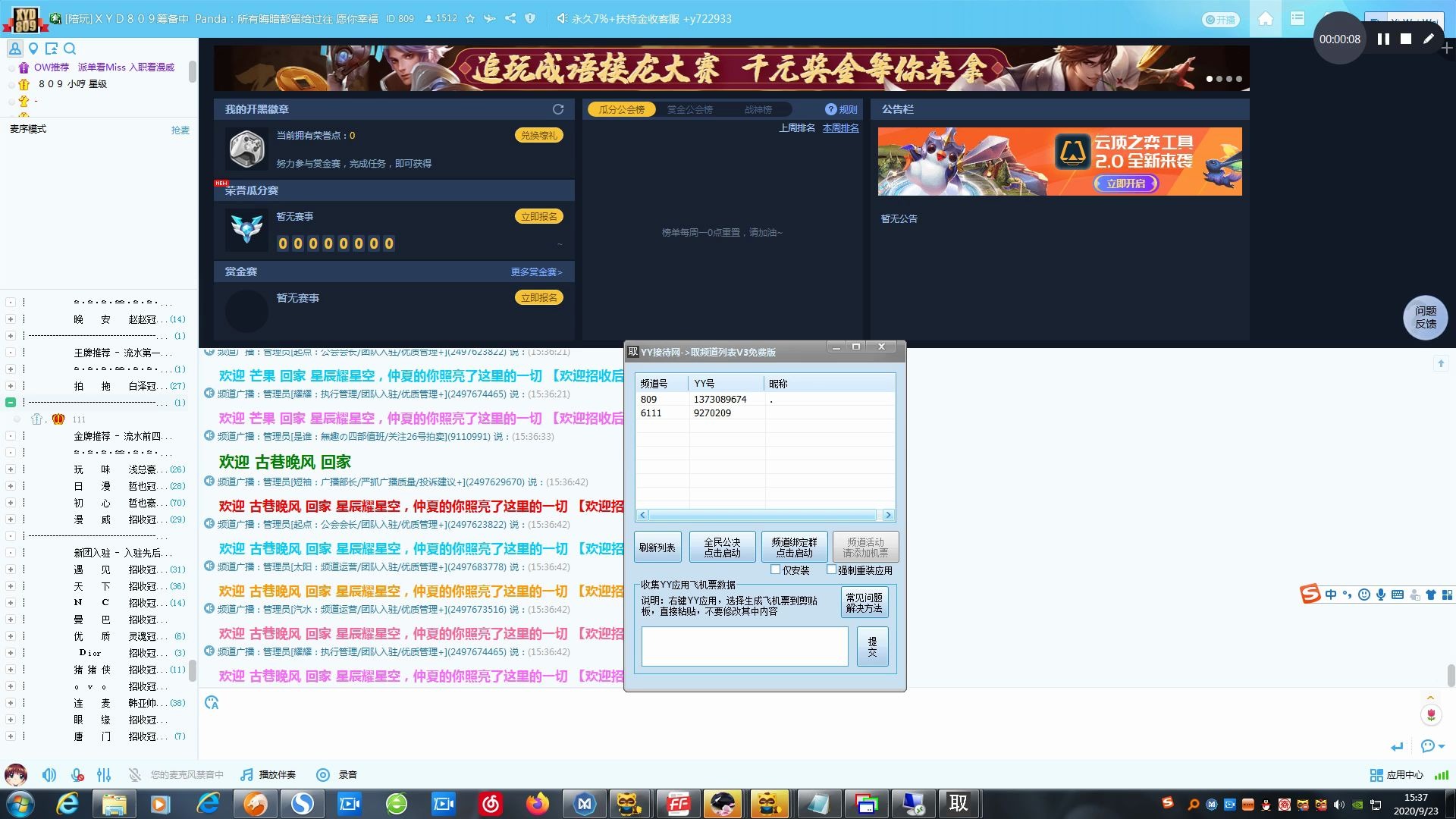Click right arrow of table horizontal scrollbar
Viewport: 1456px width, 819px height.
888,515
